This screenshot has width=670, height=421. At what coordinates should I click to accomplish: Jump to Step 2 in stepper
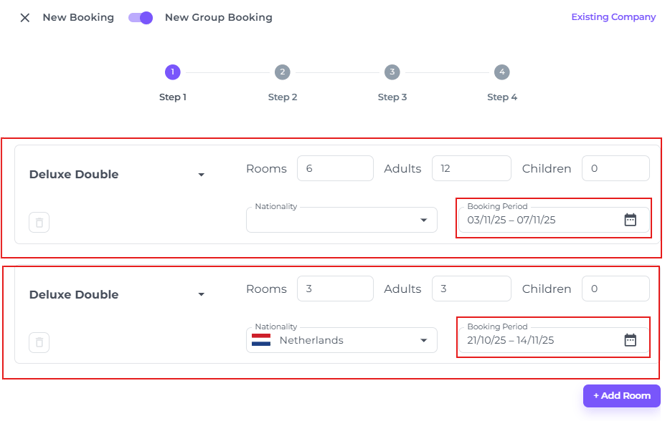coord(282,72)
